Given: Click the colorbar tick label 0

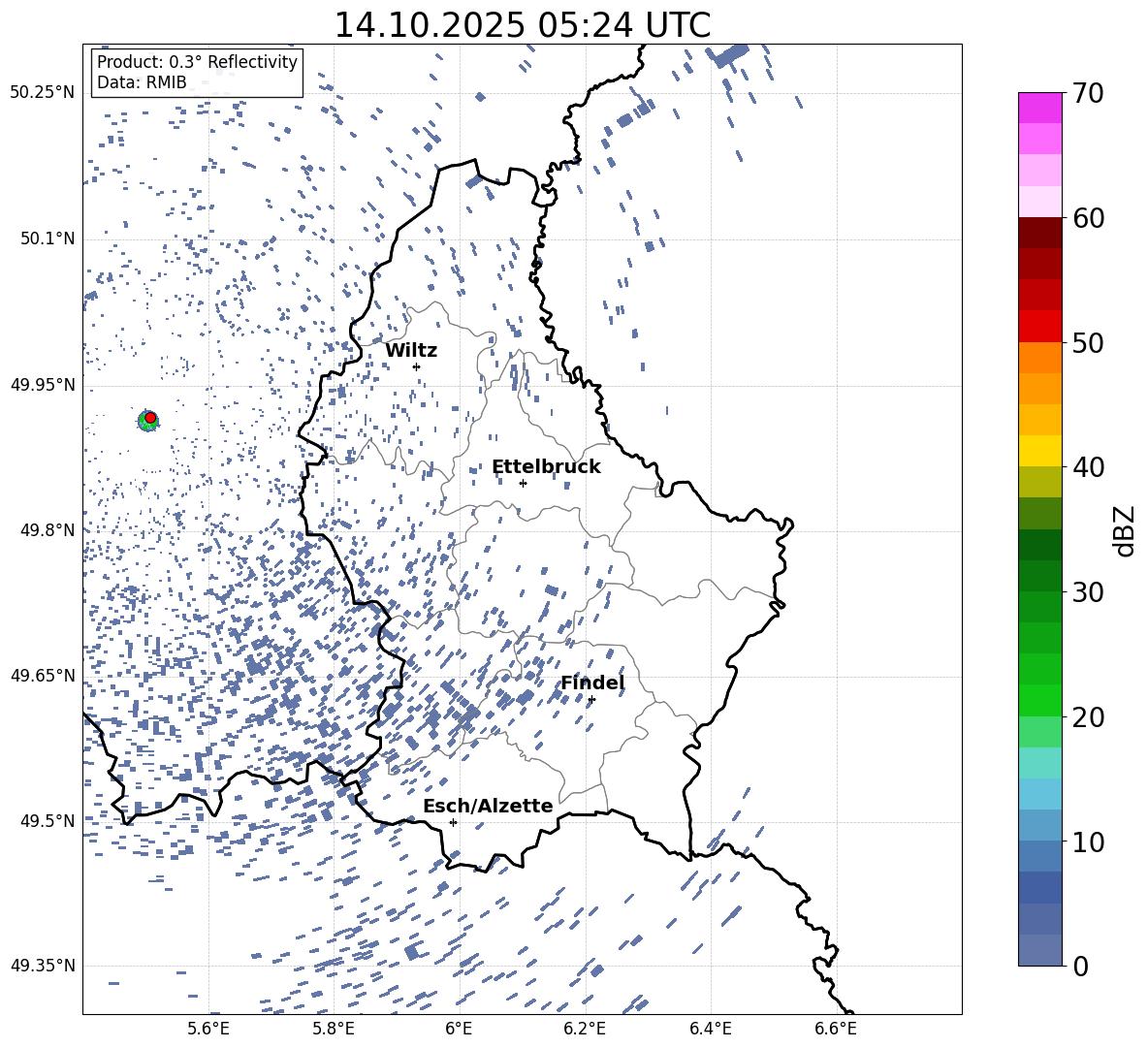Looking at the screenshot, I should [1081, 966].
